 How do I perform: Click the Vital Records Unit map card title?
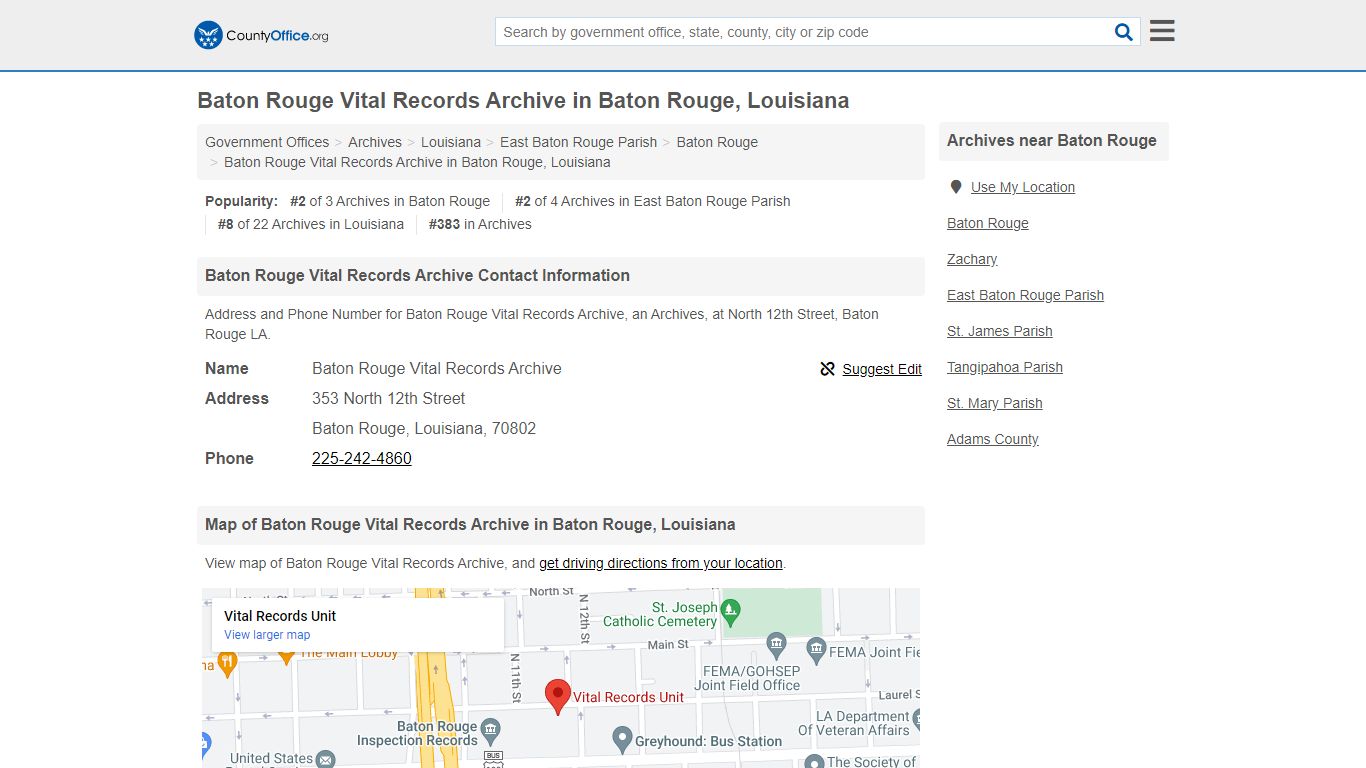tap(280, 616)
